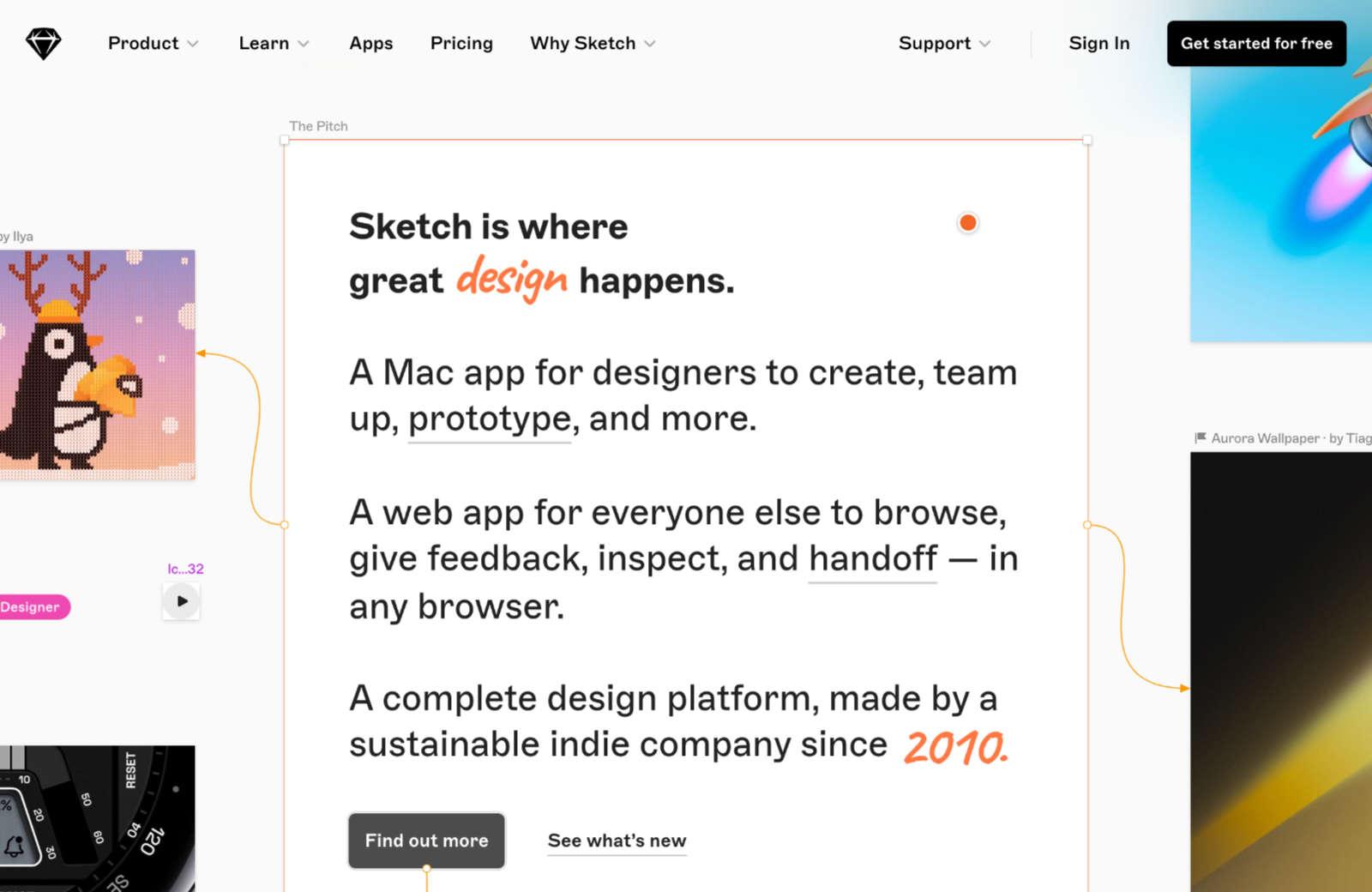Follow the underlined handoff link
The height and width of the screenshot is (892, 1372).
(873, 559)
